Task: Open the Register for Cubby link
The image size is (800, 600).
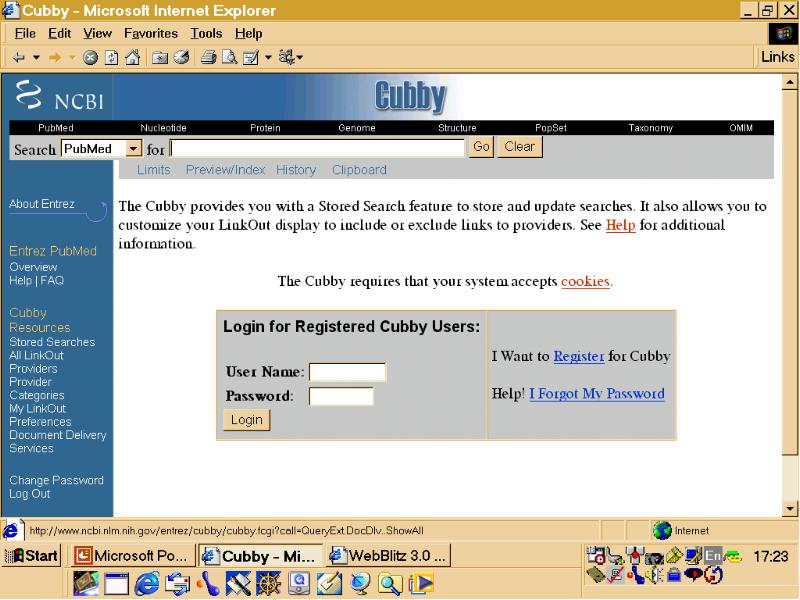Action: (579, 356)
